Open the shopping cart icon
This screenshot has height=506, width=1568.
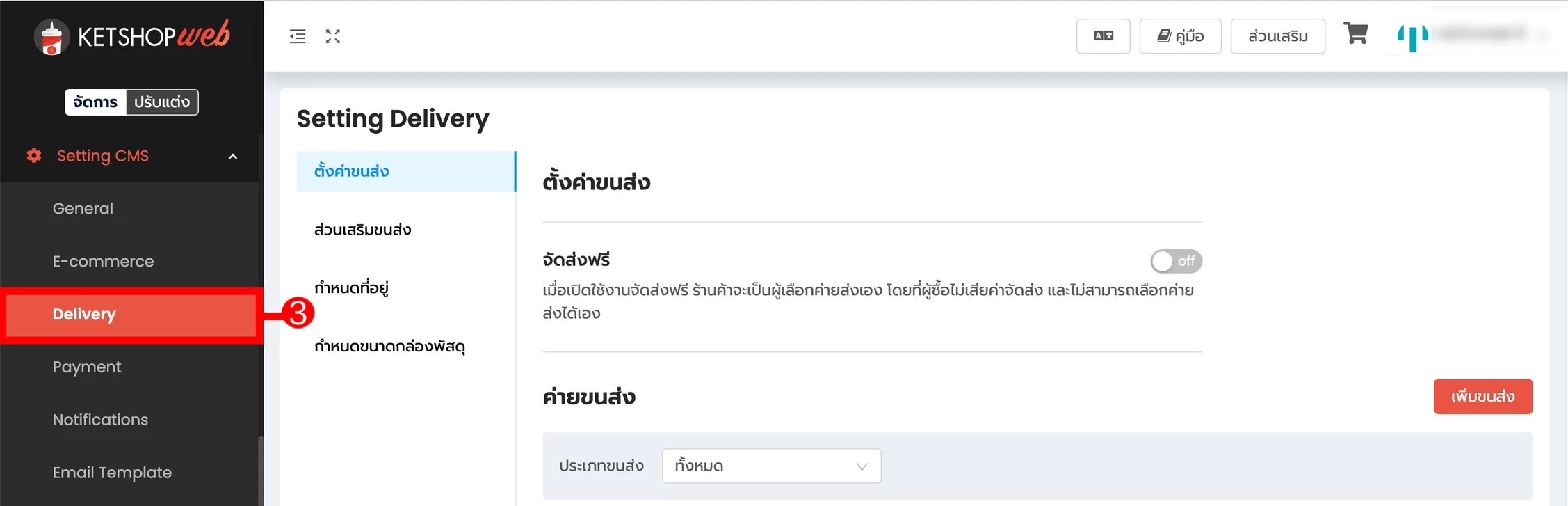coord(1355,33)
